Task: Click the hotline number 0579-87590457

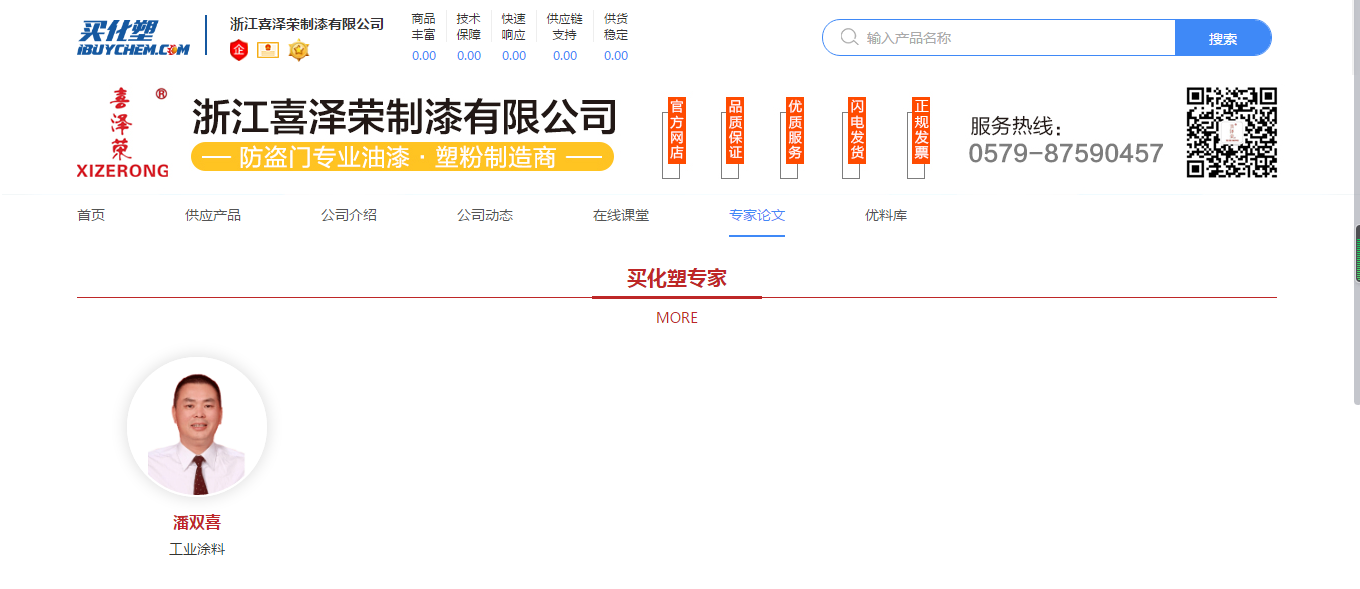Action: [1066, 153]
